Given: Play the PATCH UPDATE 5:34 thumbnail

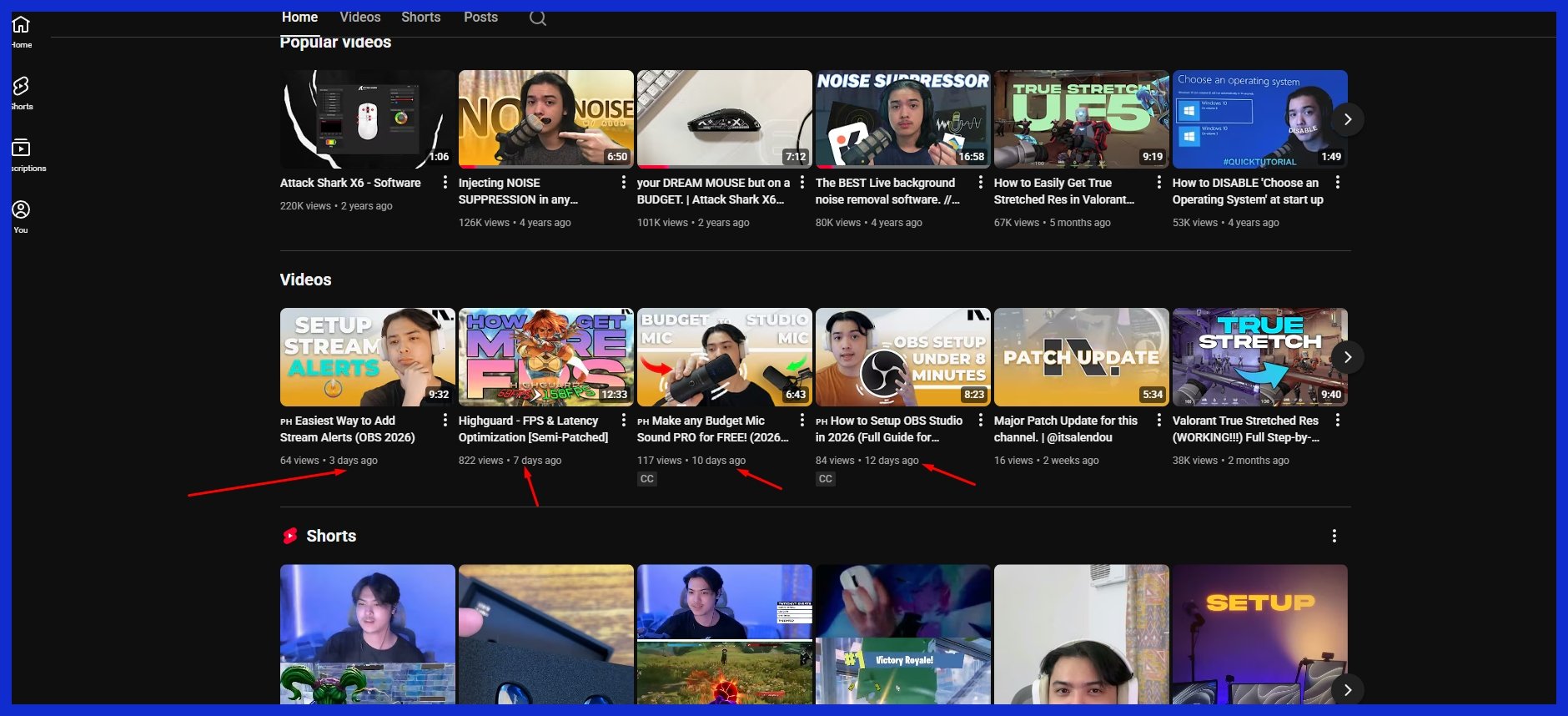Looking at the screenshot, I should point(1082,357).
